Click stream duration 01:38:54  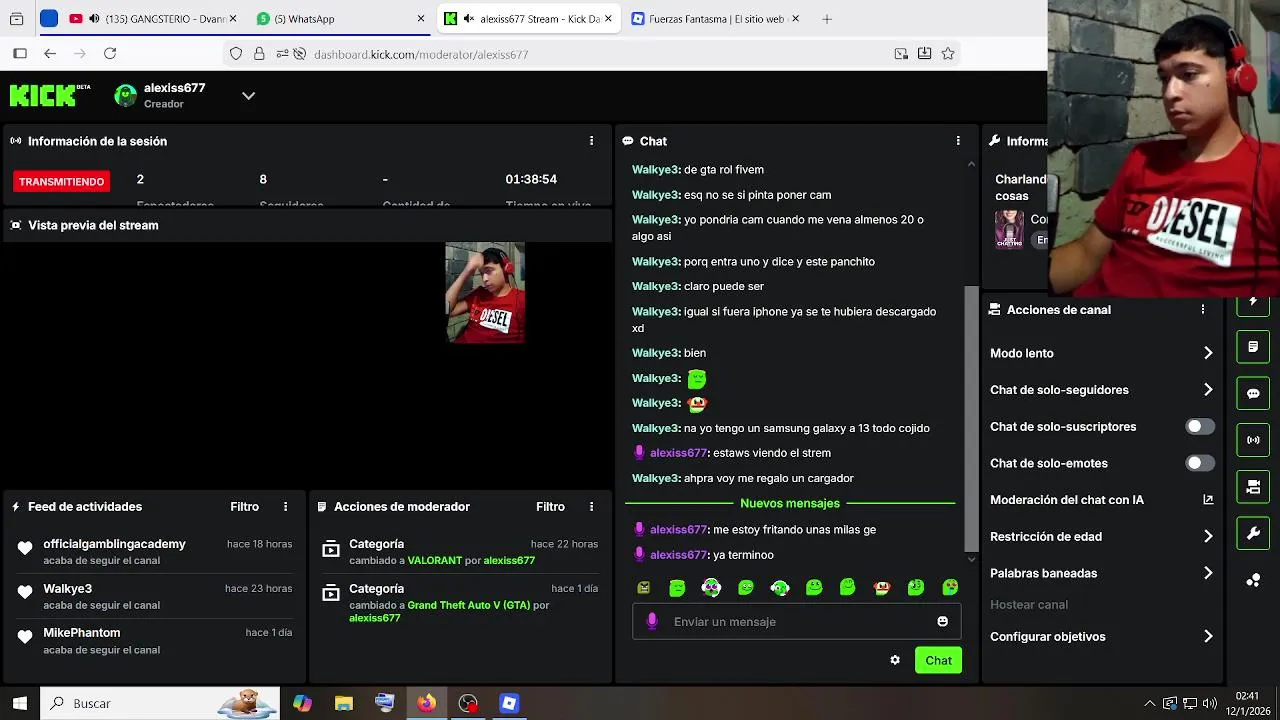click(x=531, y=179)
